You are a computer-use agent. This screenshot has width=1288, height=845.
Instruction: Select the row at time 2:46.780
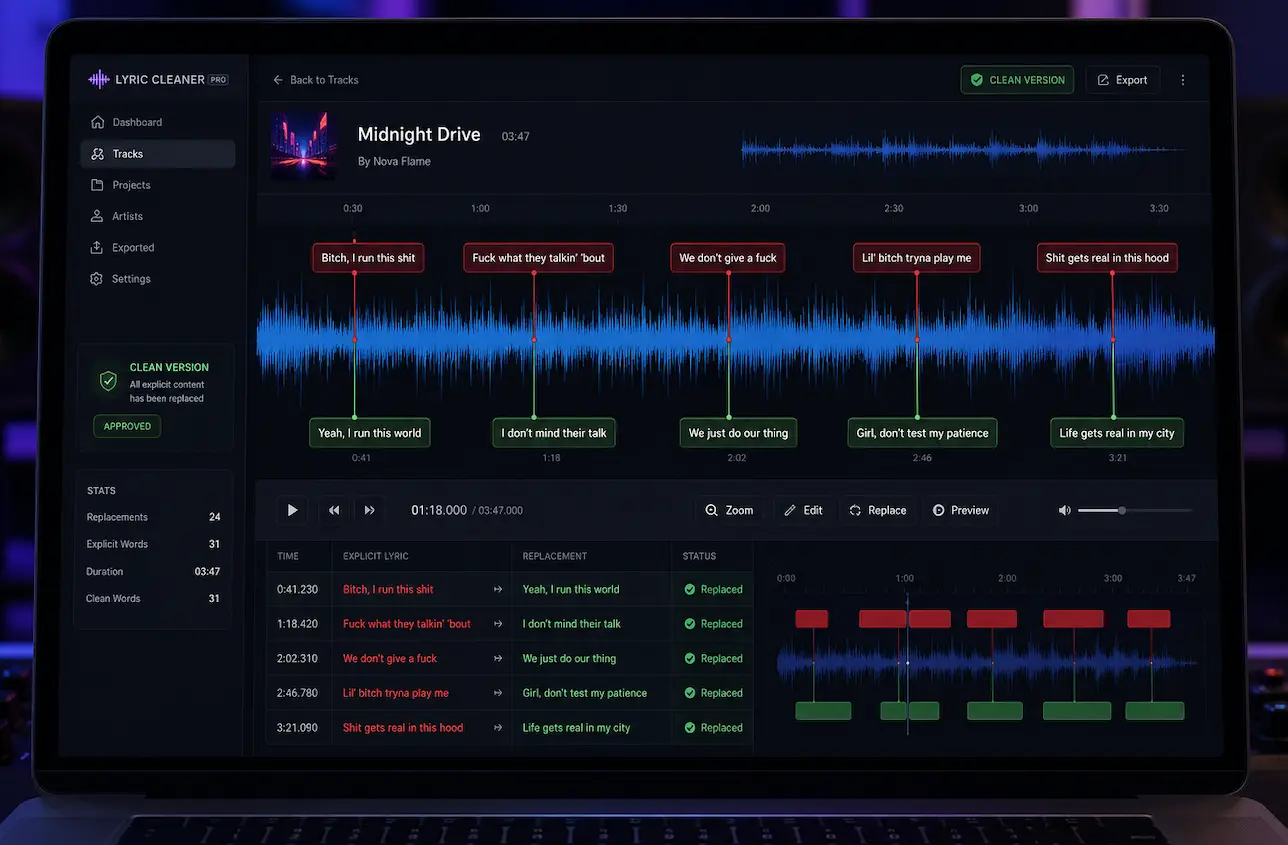pos(509,693)
